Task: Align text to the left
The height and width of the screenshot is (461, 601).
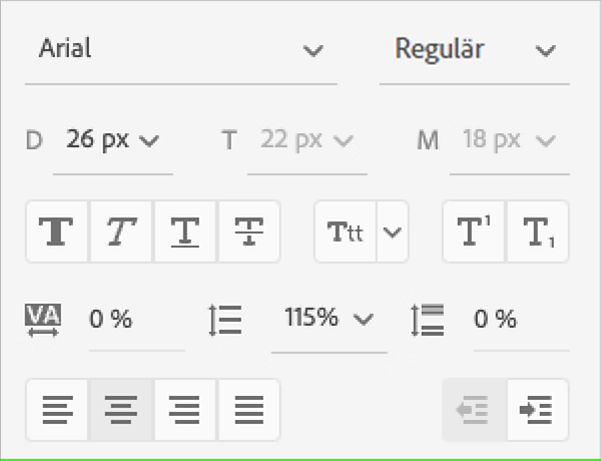Action: 58,410
